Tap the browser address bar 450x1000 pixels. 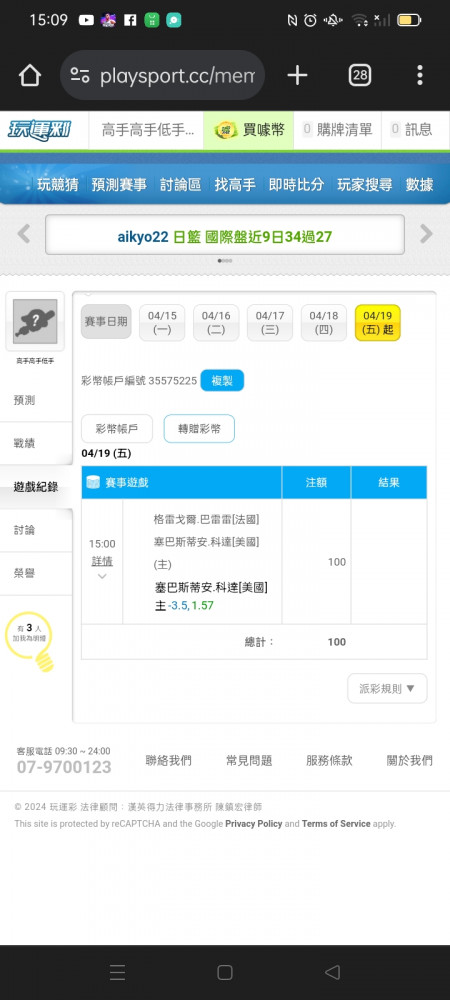(x=163, y=76)
